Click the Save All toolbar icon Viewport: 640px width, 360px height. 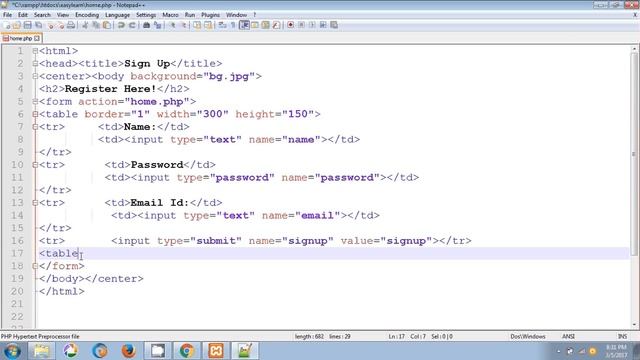click(x=38, y=25)
